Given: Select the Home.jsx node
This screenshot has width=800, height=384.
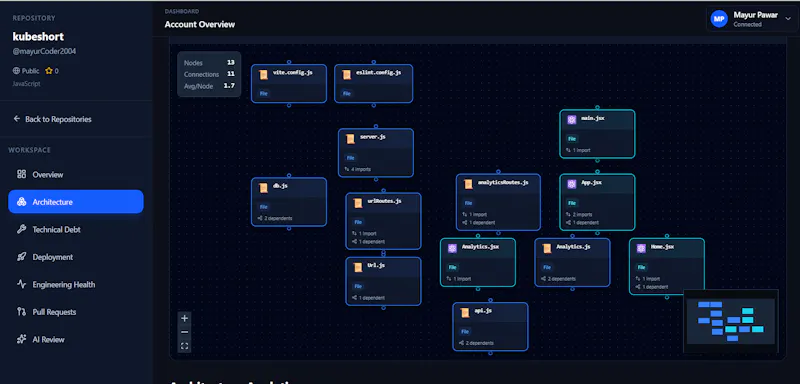Looking at the screenshot, I should point(666,267).
